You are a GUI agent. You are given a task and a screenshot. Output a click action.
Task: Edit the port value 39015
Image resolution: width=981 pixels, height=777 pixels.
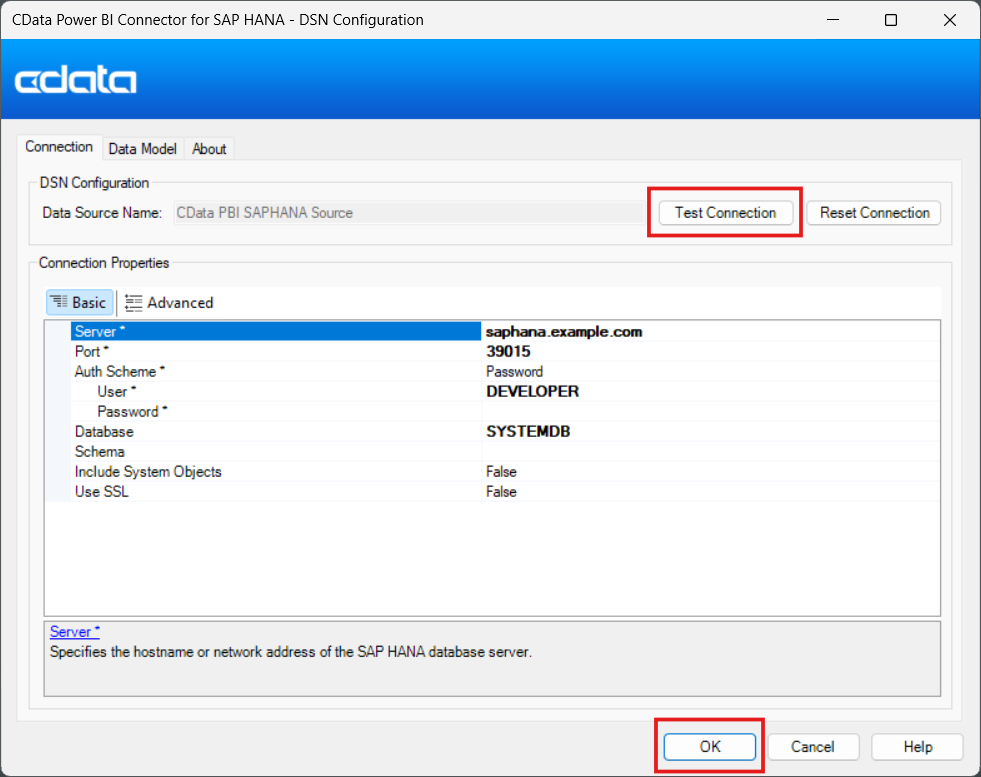(710, 352)
